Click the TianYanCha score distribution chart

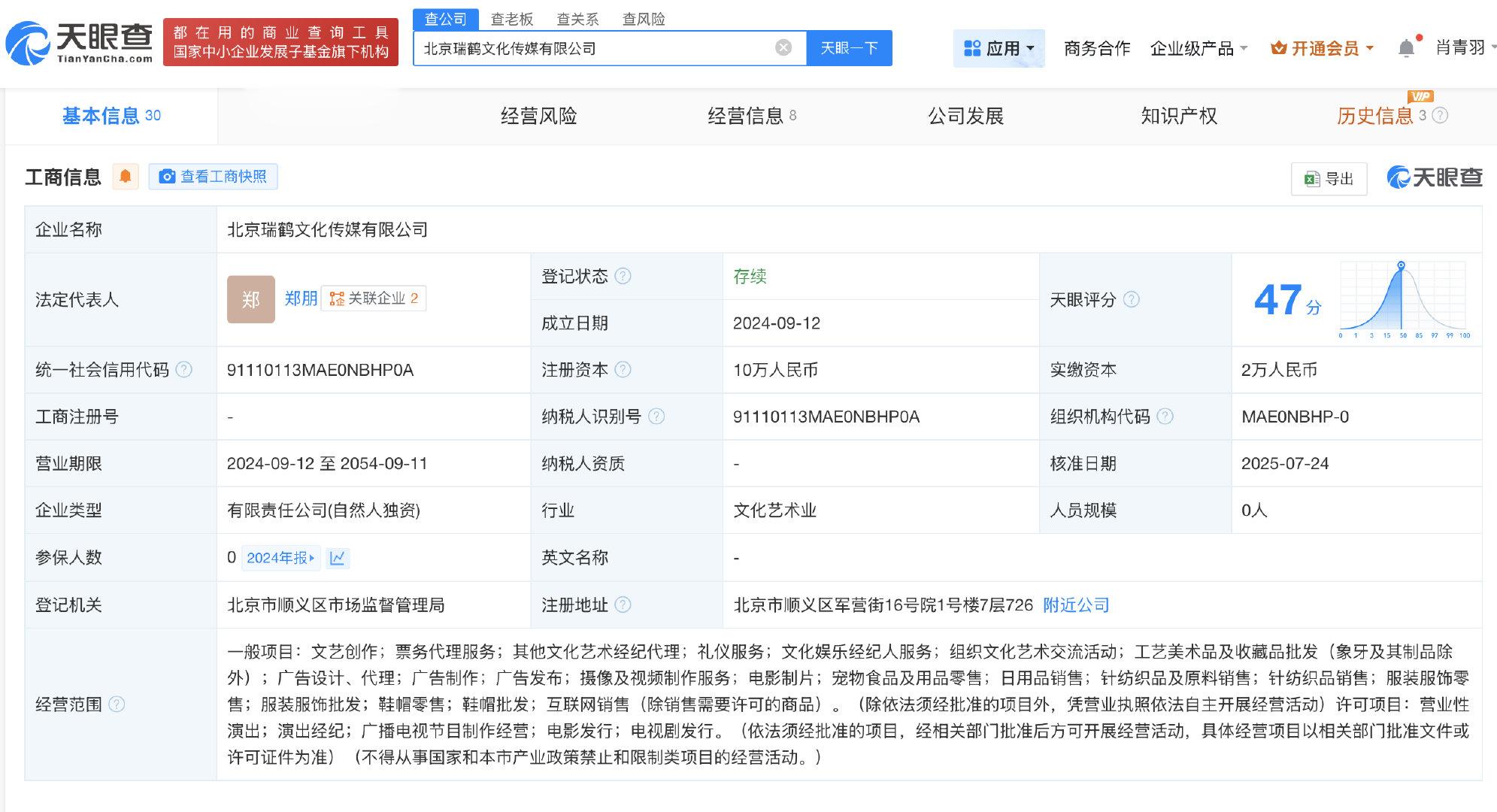click(1403, 299)
